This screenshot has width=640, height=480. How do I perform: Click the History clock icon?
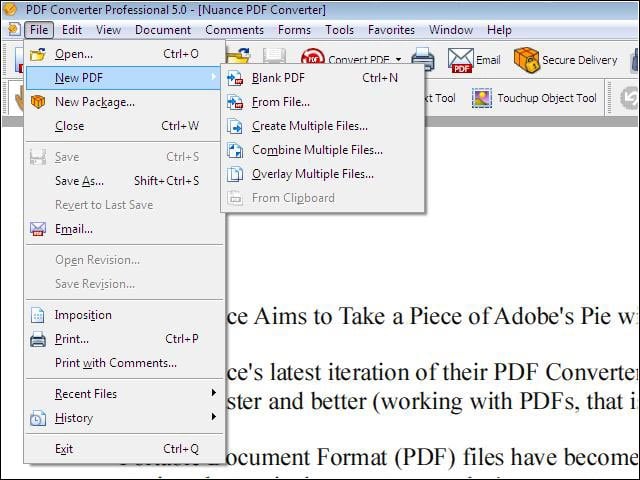38,419
